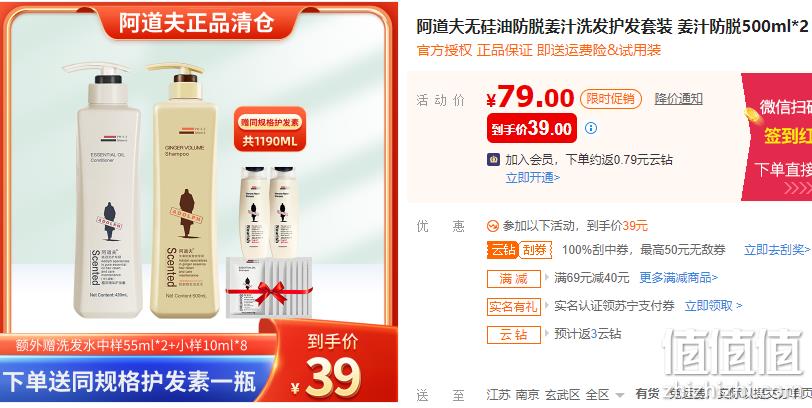Viewport: 812px width, 408px height.
Task: Select the 满减 promotion tag
Action: coord(514,279)
